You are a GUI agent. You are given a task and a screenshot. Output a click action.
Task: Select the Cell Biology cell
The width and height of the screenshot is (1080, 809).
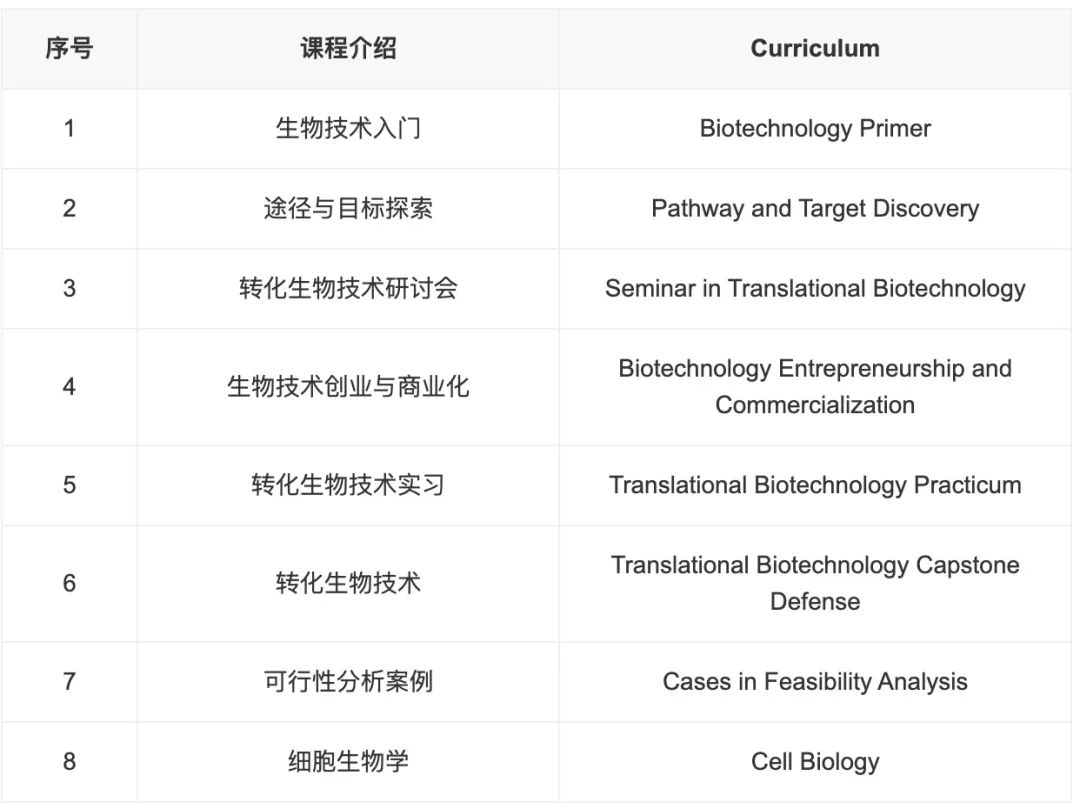click(x=815, y=762)
